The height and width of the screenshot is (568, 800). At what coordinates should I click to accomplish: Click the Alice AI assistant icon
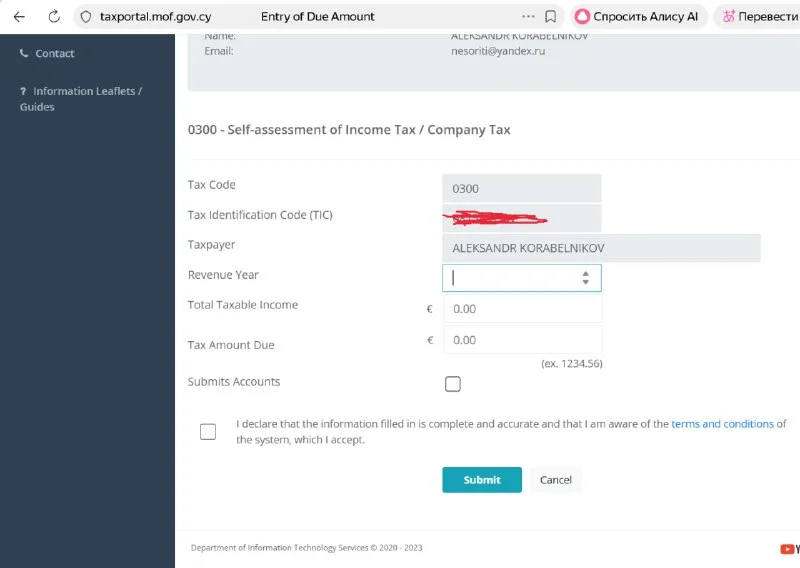(582, 17)
